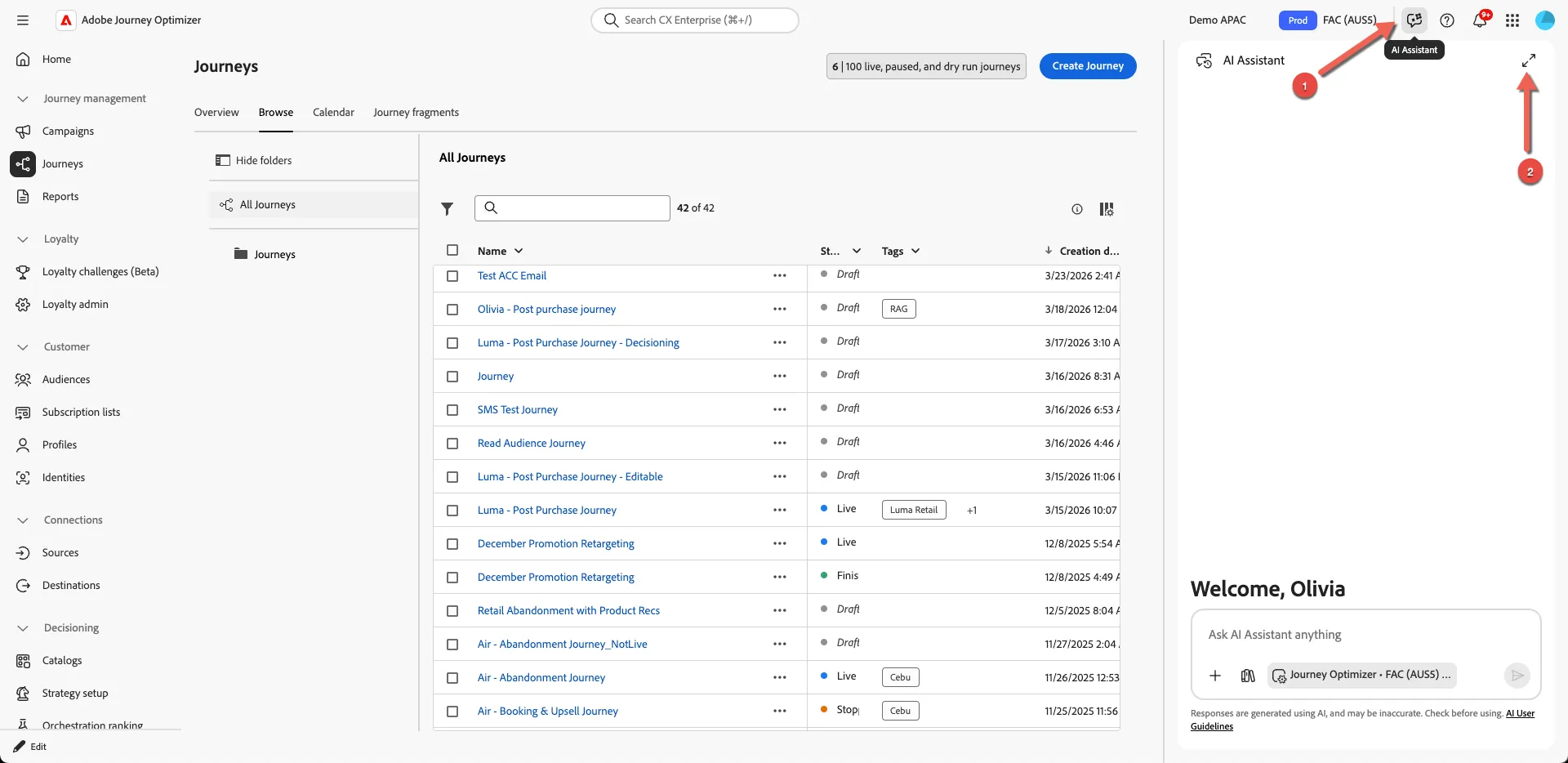This screenshot has height=763, width=1568.
Task: Check the Retail Abandonment with Product Recs checkbox
Action: coord(452,611)
